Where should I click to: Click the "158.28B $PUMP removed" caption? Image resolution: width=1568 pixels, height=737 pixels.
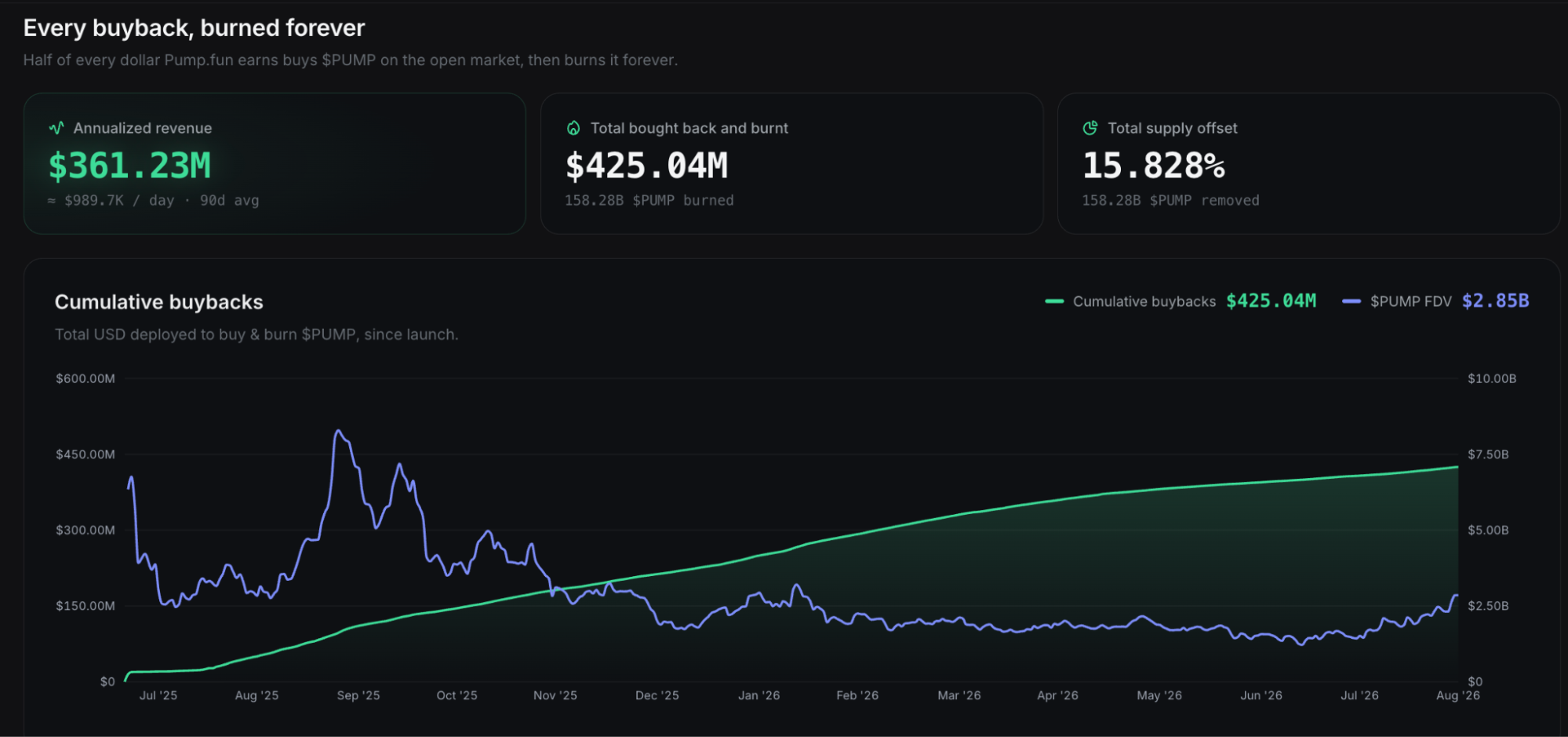pyautogui.click(x=1171, y=200)
